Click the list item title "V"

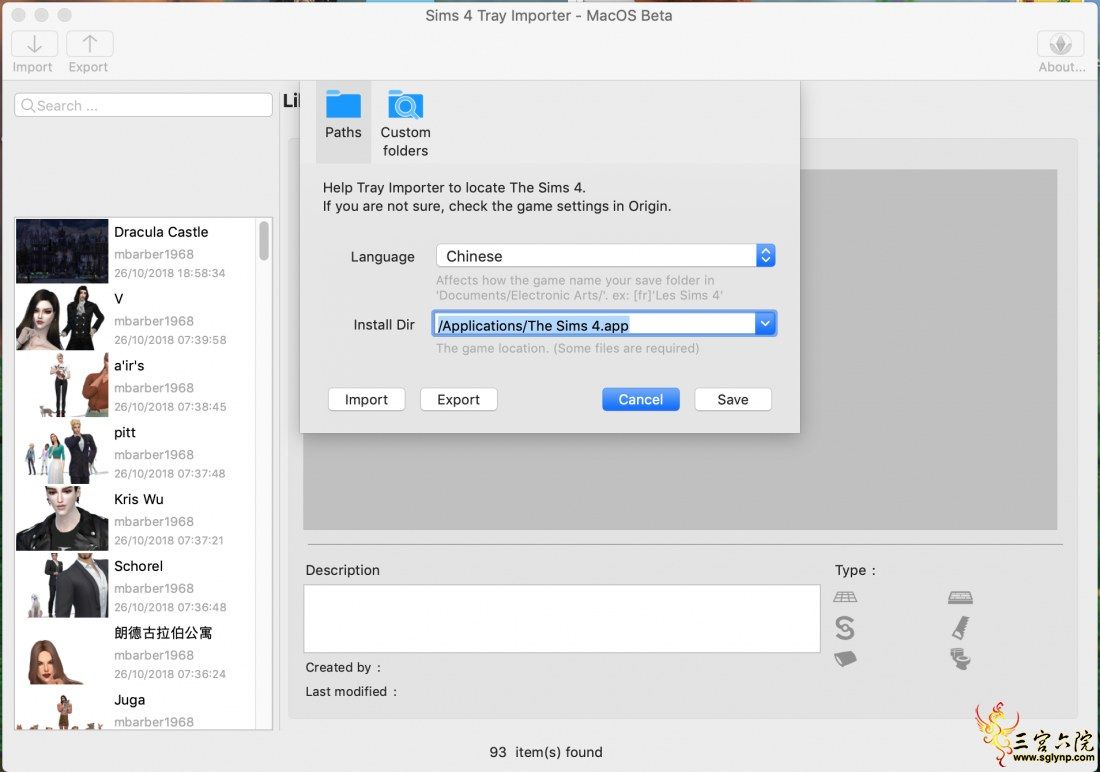[119, 299]
